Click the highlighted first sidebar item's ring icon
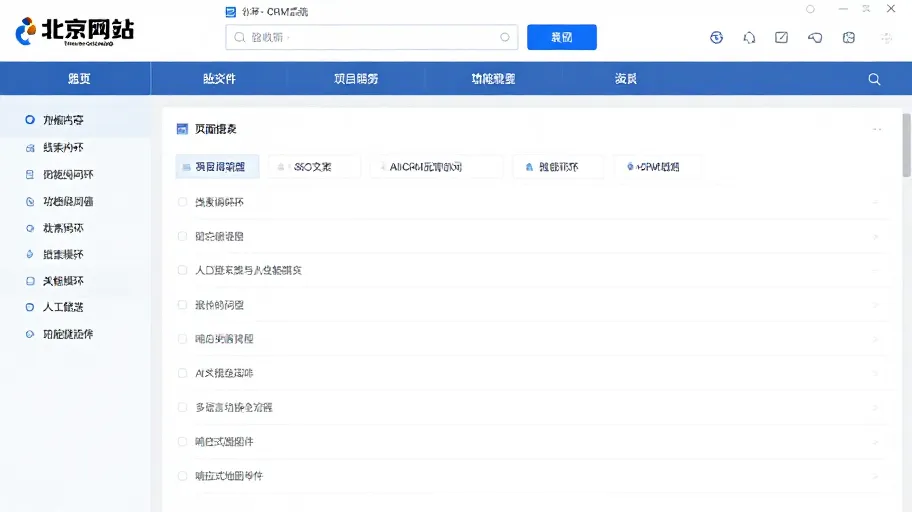Image resolution: width=912 pixels, height=512 pixels. [x=30, y=120]
